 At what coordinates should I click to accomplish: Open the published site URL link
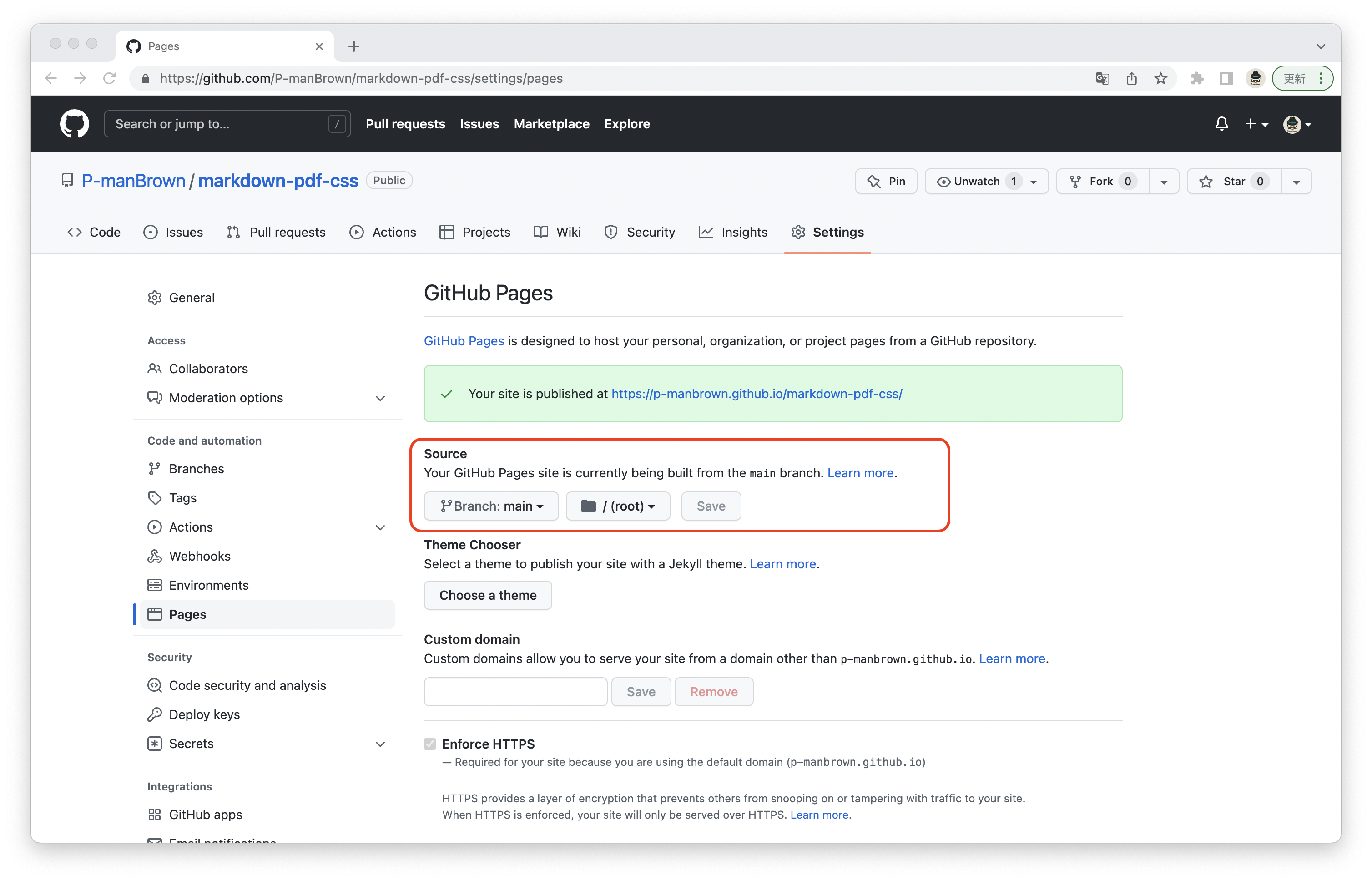pos(757,394)
